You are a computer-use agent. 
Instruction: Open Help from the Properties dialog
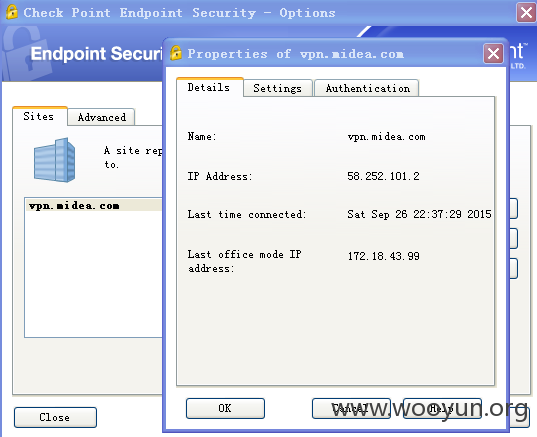442,408
